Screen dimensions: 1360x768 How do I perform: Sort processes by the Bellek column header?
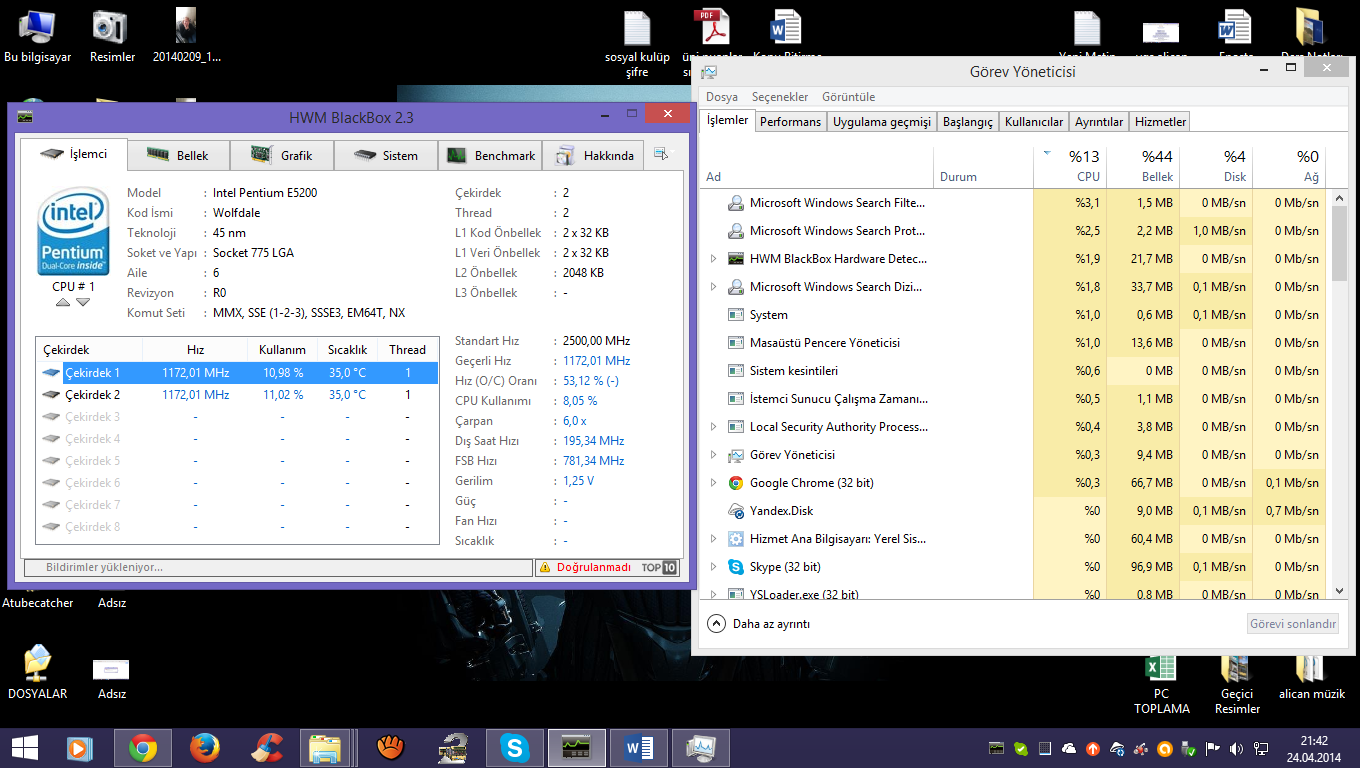point(1142,166)
